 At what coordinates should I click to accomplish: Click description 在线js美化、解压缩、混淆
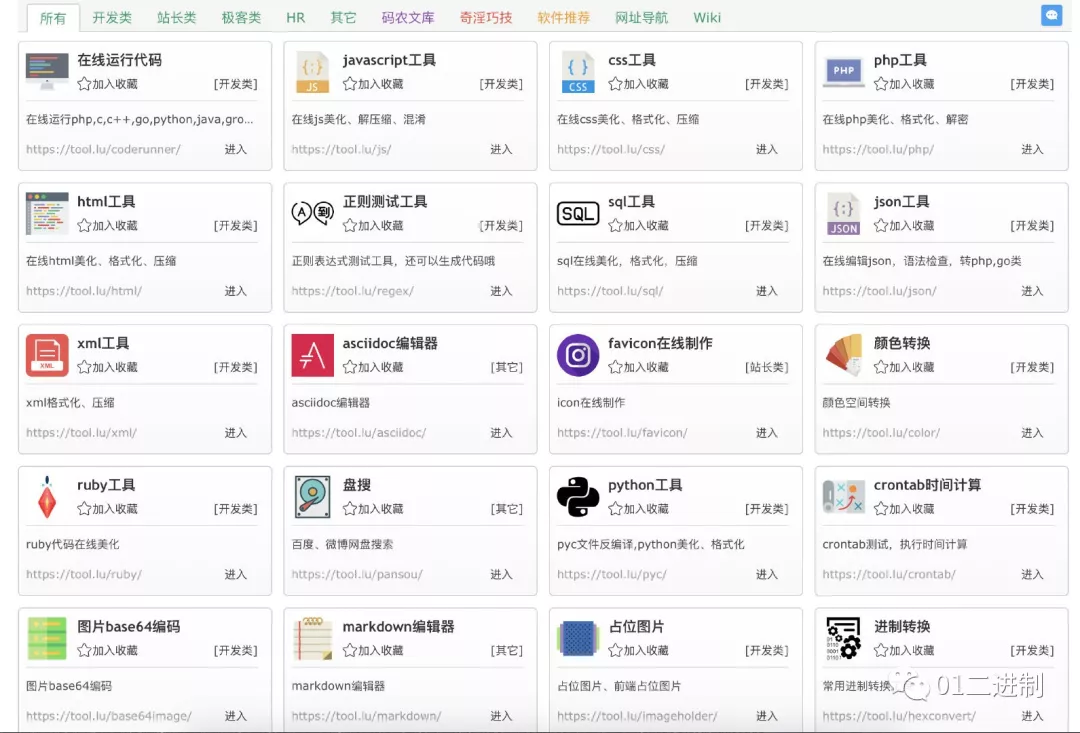pyautogui.click(x=358, y=119)
